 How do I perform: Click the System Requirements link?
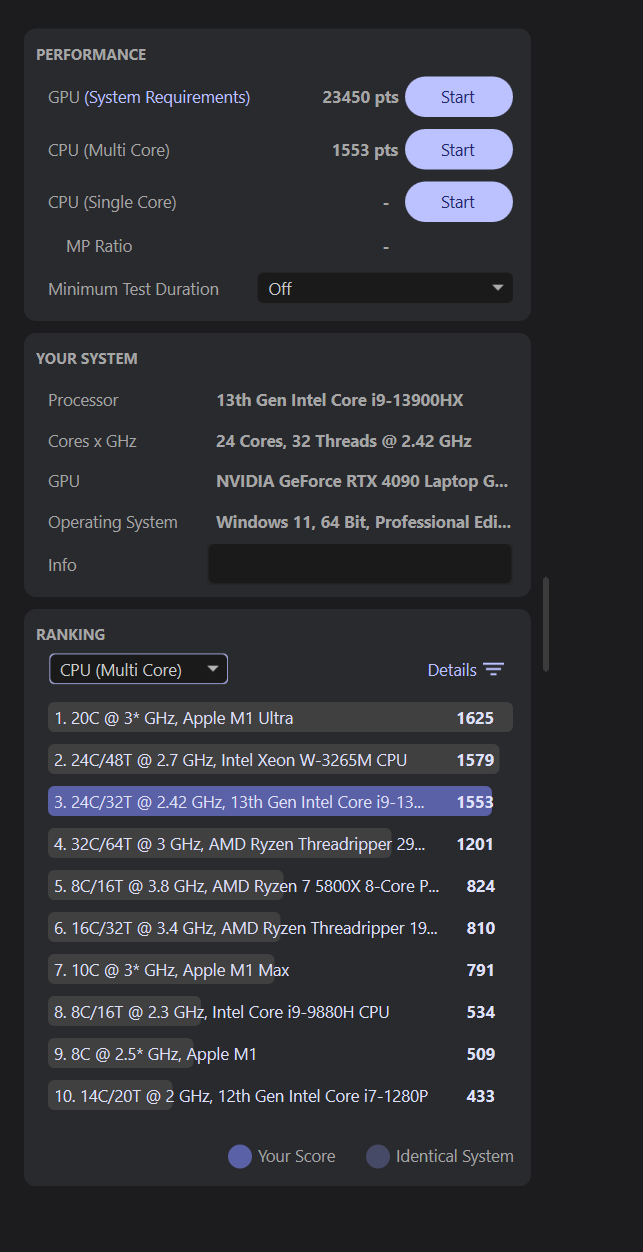pos(167,97)
